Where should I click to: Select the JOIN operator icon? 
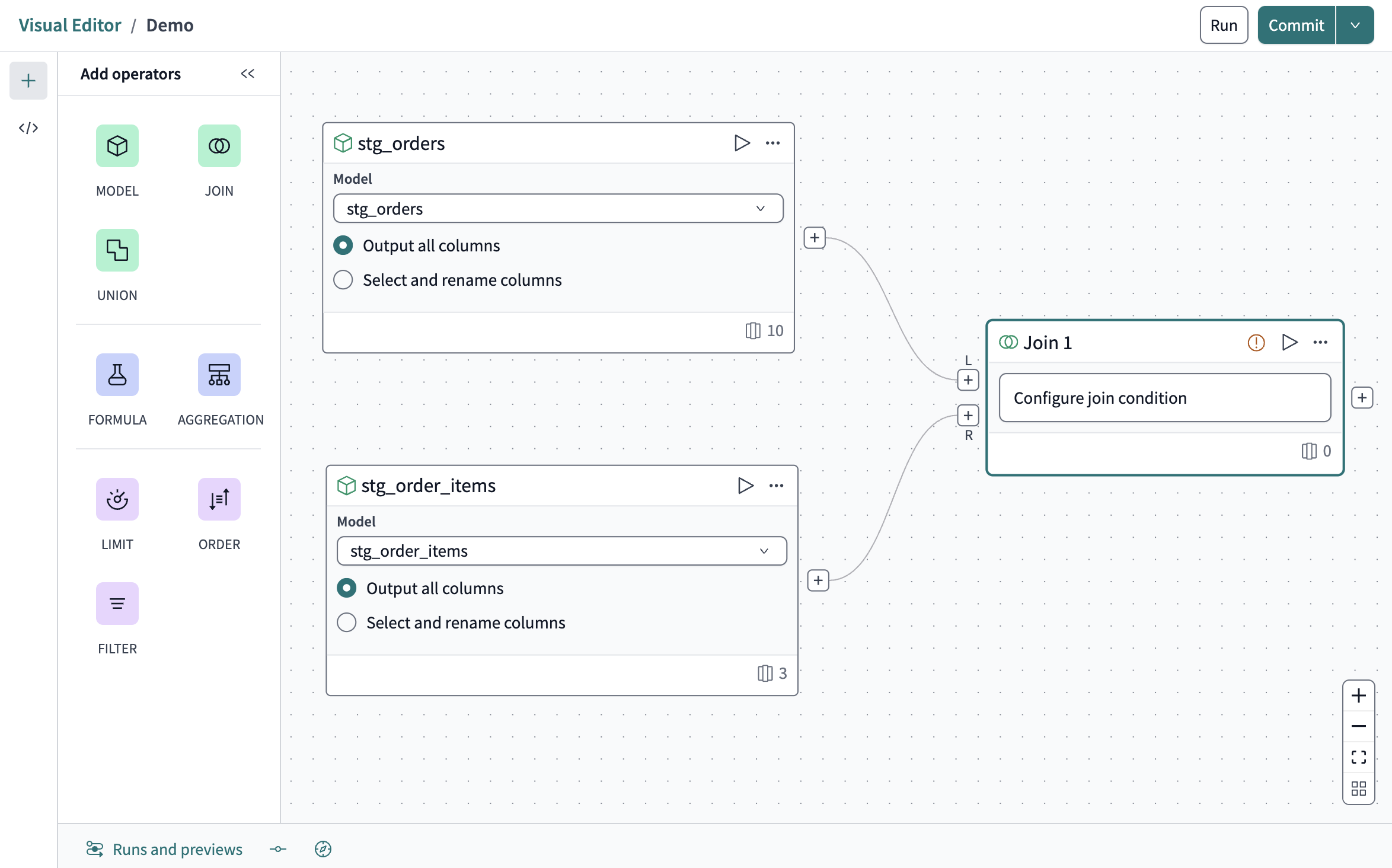tap(219, 146)
